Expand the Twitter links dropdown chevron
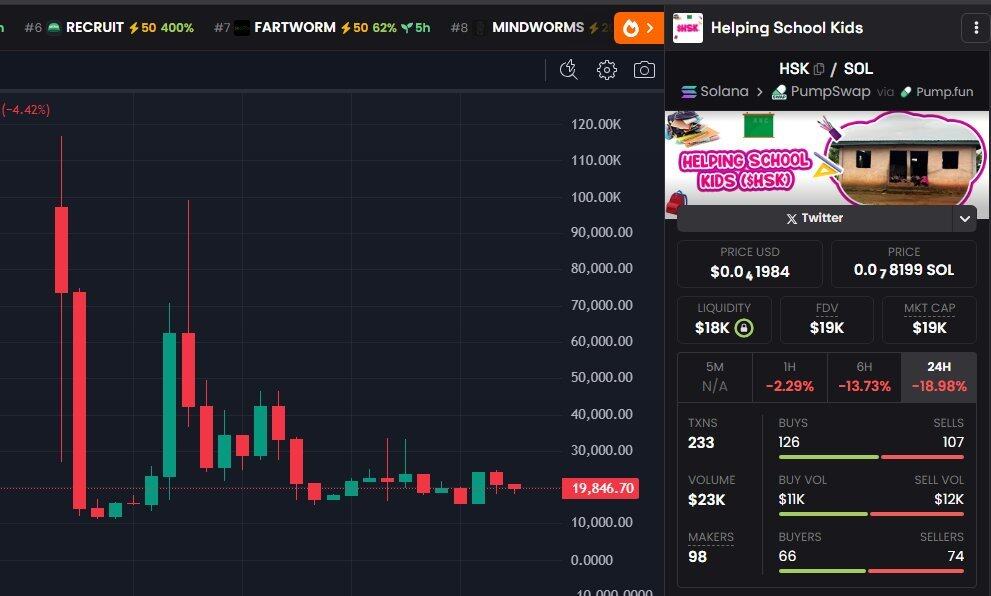The image size is (991, 596). click(x=964, y=219)
